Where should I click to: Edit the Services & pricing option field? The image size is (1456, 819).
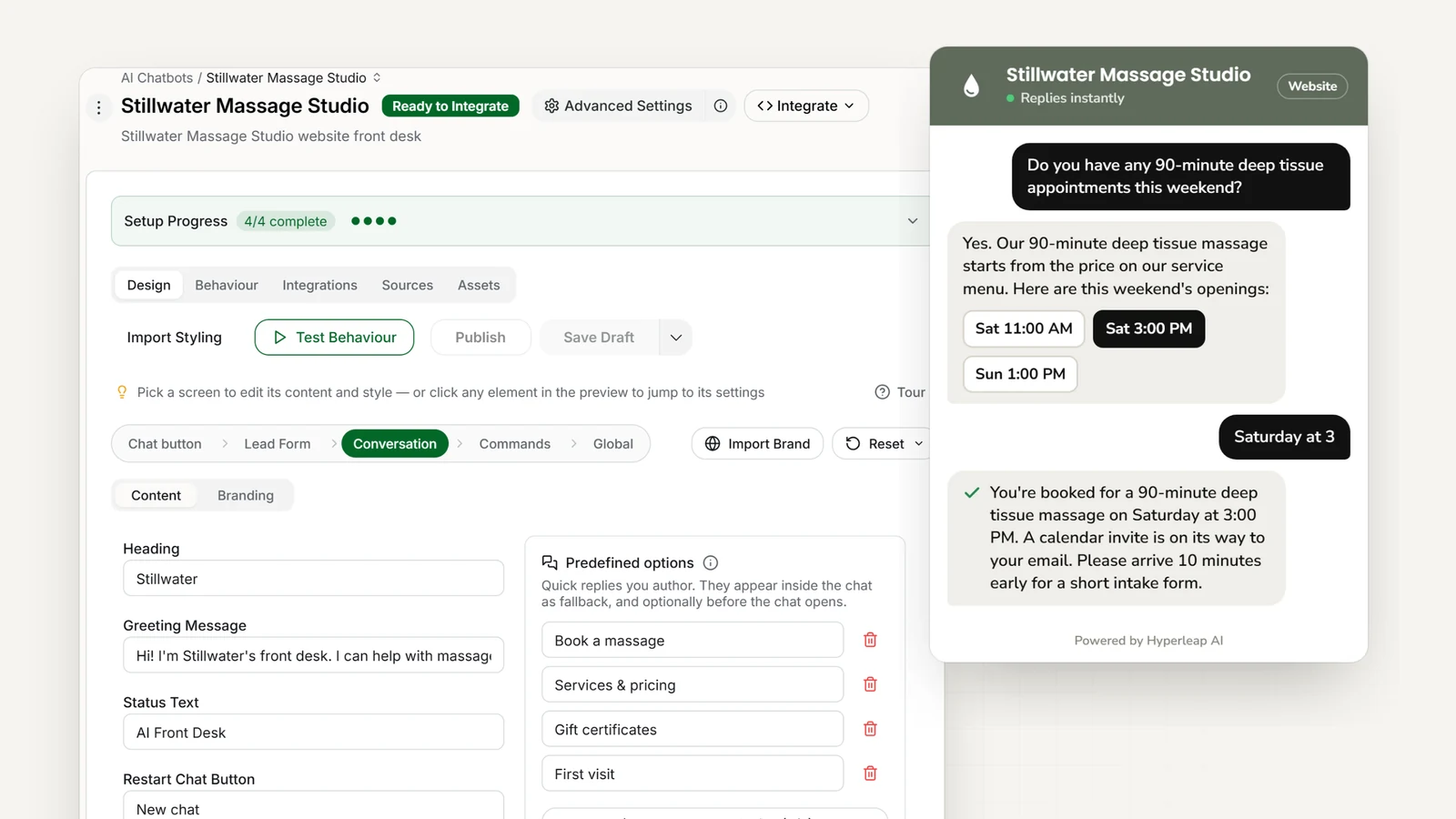(x=693, y=685)
